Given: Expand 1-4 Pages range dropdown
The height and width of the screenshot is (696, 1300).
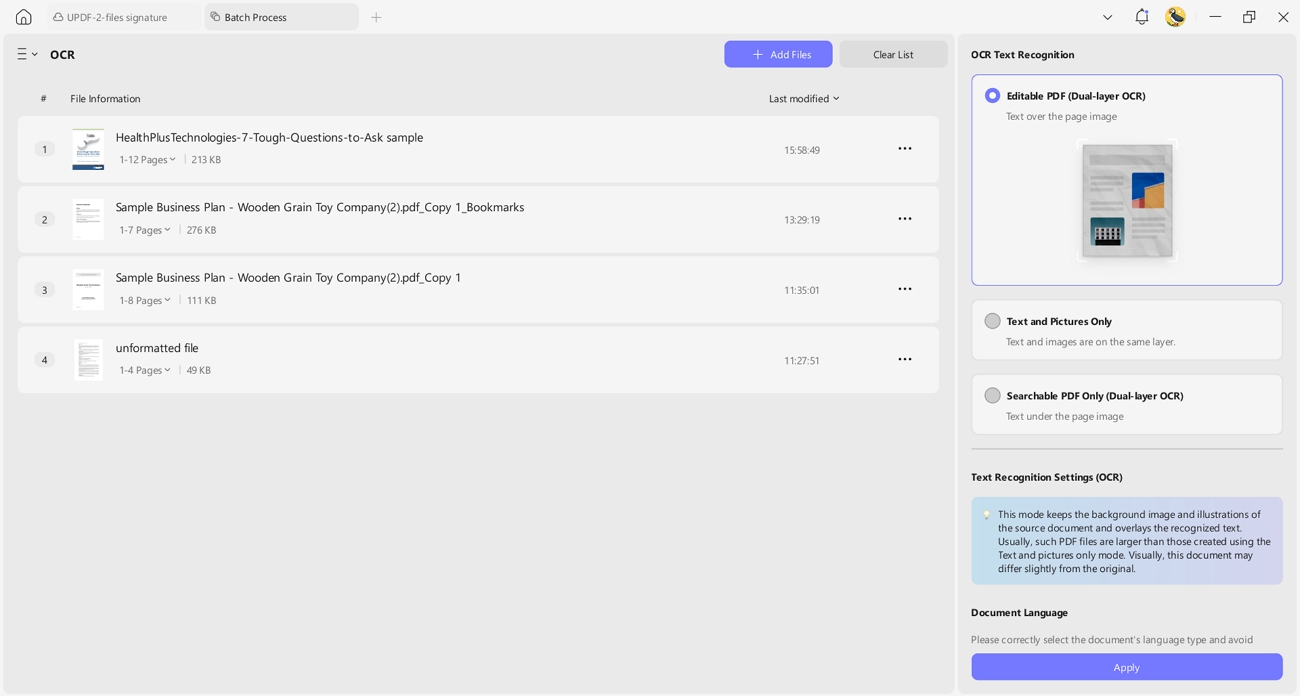Looking at the screenshot, I should click(x=145, y=370).
